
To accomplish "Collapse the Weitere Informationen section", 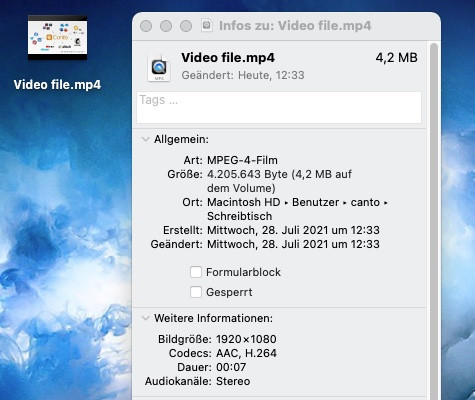I will (x=145, y=318).
